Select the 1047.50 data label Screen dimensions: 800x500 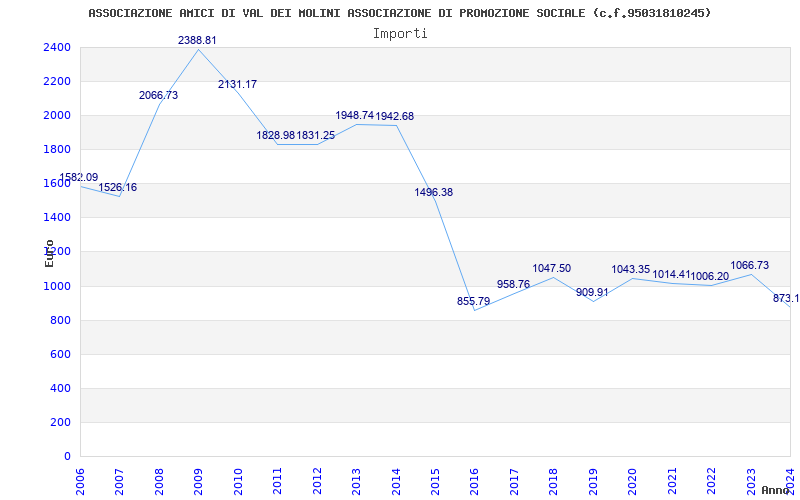coord(552,268)
